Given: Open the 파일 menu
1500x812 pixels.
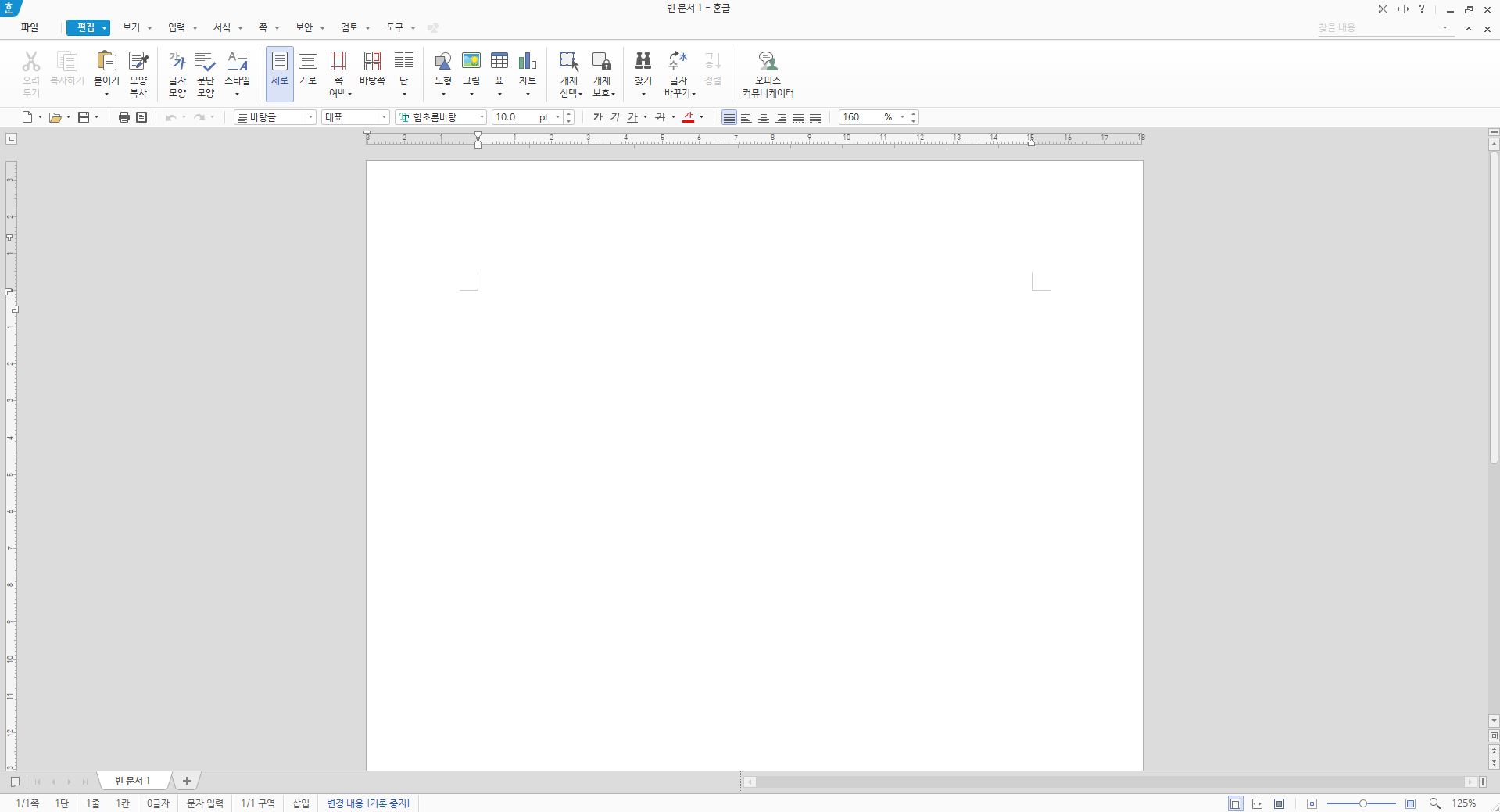Looking at the screenshot, I should [x=30, y=27].
